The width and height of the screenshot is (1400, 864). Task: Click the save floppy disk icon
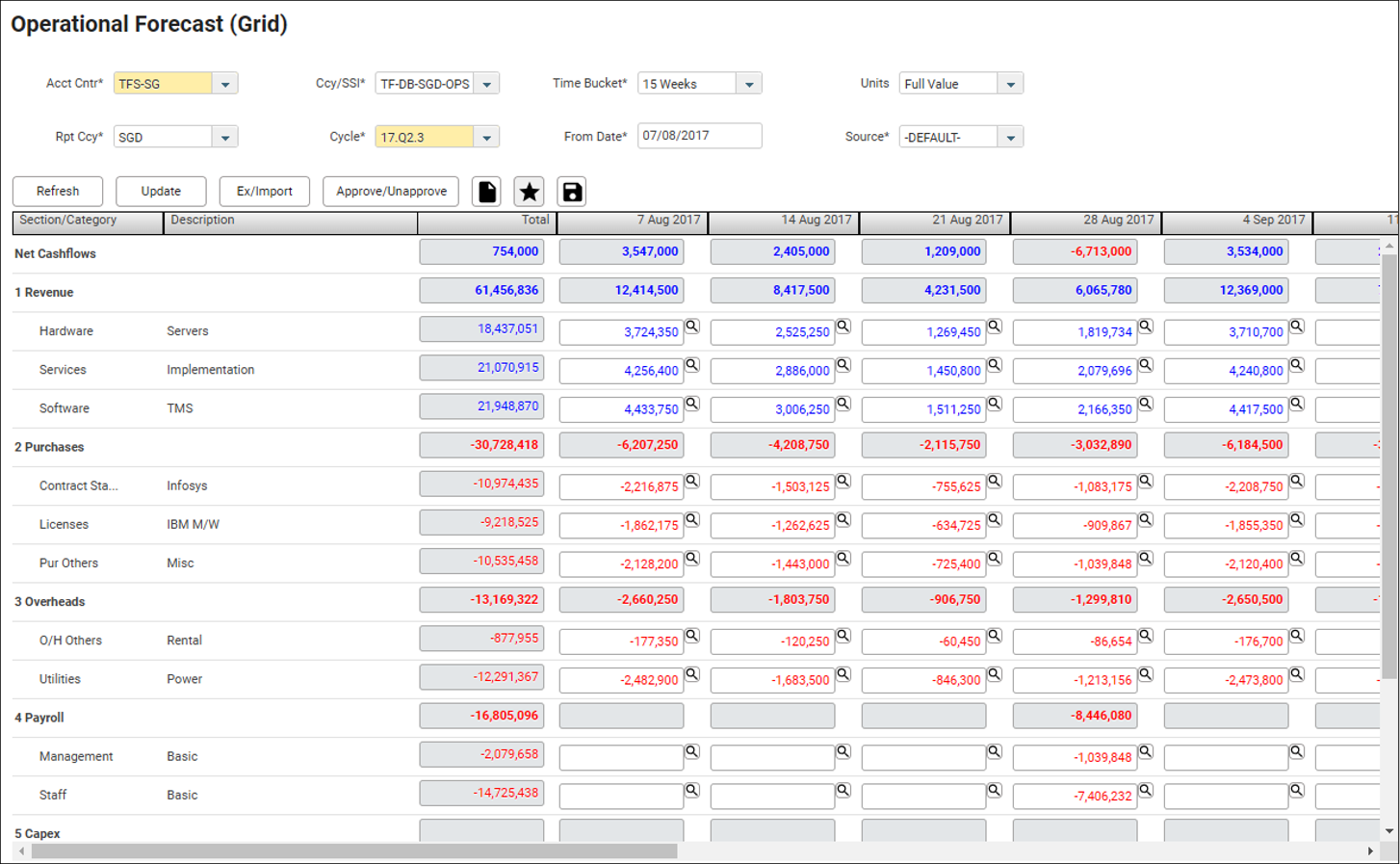[x=572, y=192]
